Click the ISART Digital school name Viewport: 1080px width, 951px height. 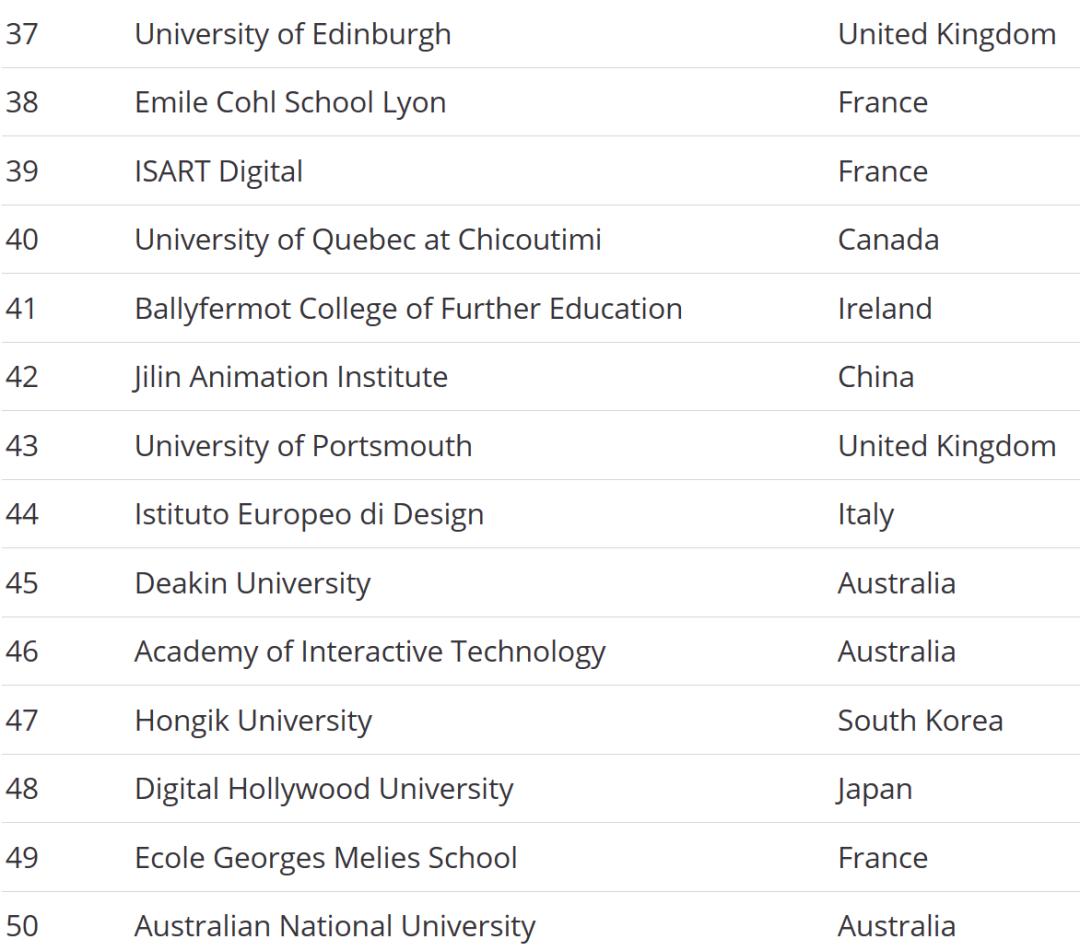click(218, 171)
